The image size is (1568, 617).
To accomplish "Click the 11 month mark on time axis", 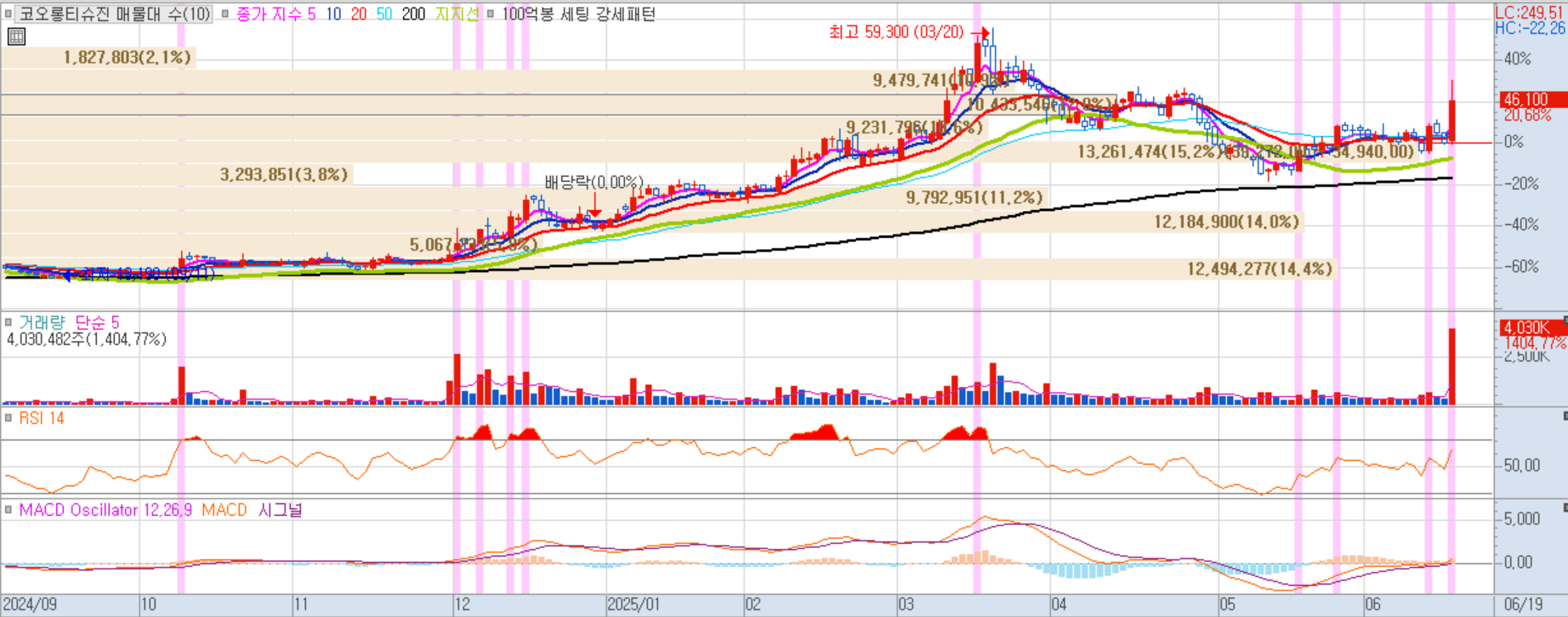I will coord(301,605).
